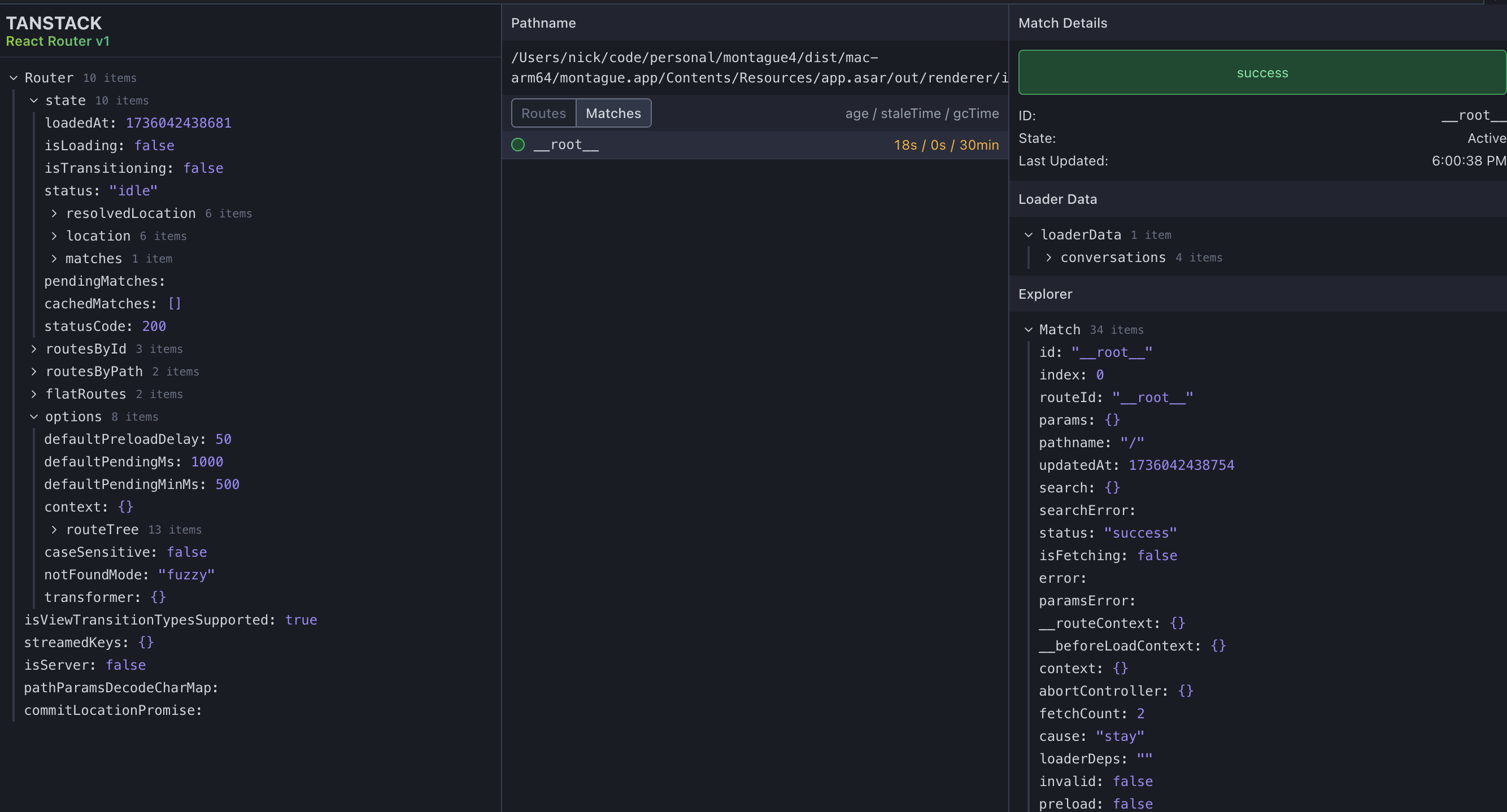This screenshot has width=1507, height=812.
Task: Click the preload false value
Action: pos(1133,805)
